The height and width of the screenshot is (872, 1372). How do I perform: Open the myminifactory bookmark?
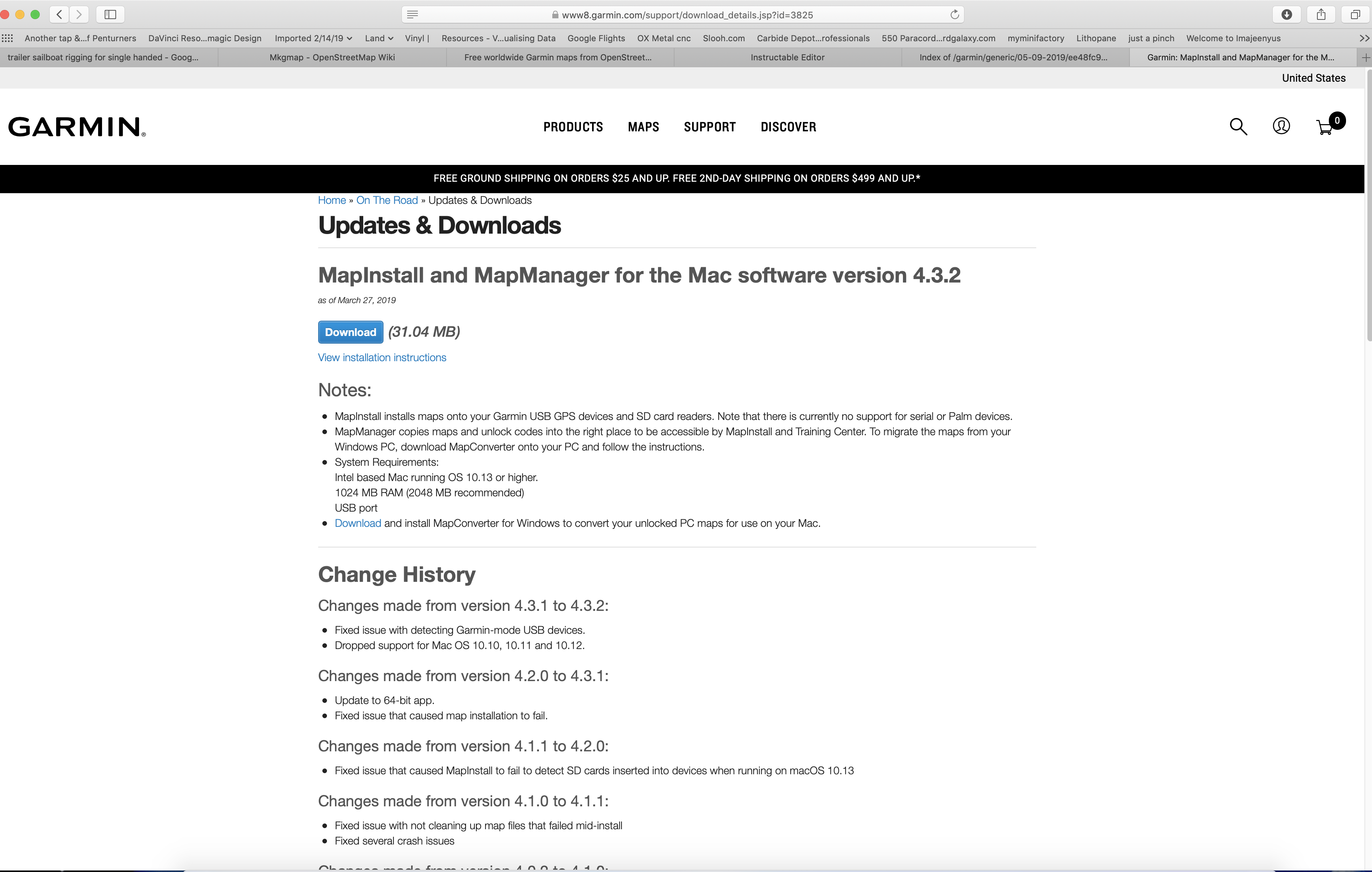tap(1035, 38)
